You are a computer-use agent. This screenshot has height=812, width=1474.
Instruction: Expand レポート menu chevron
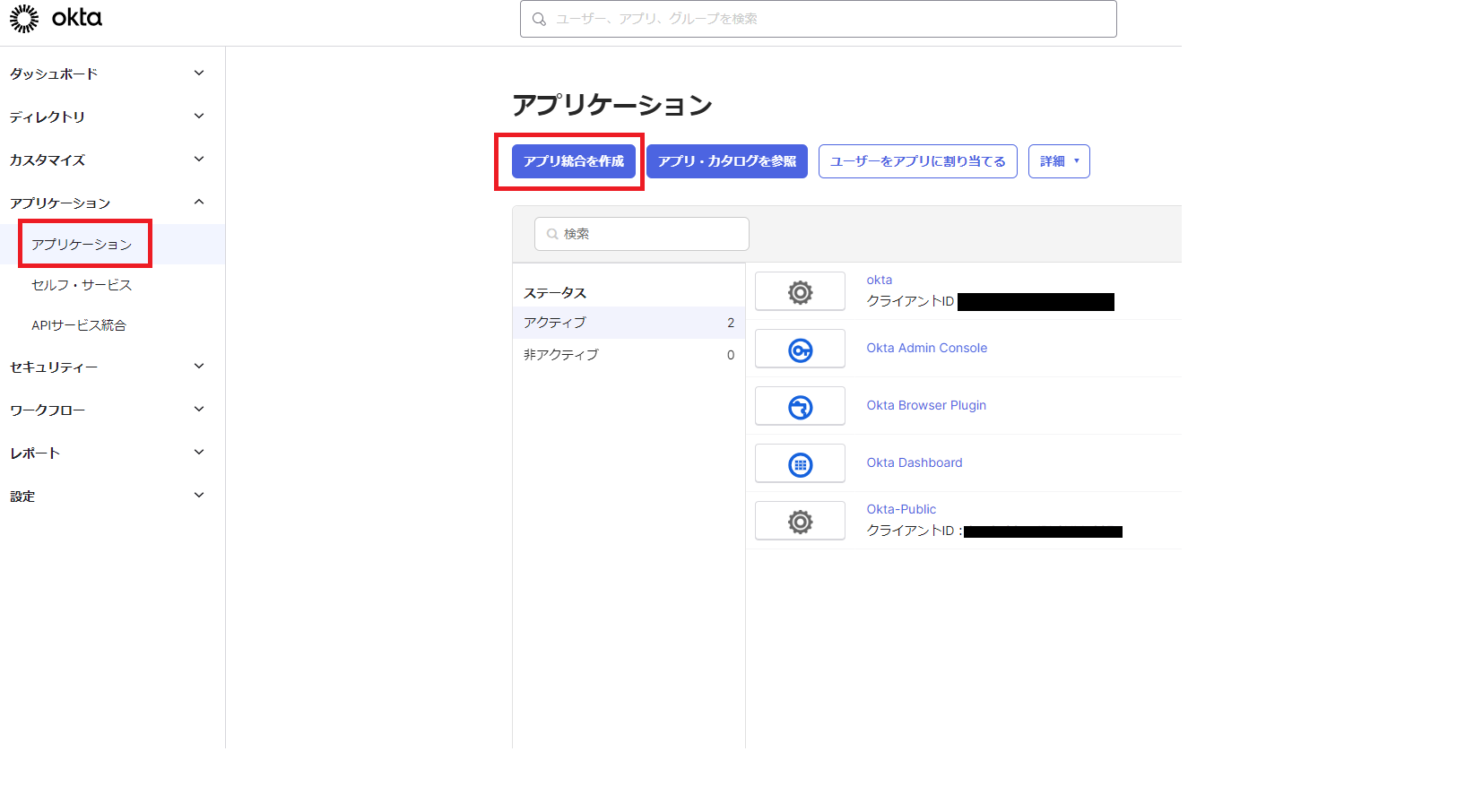(x=199, y=453)
